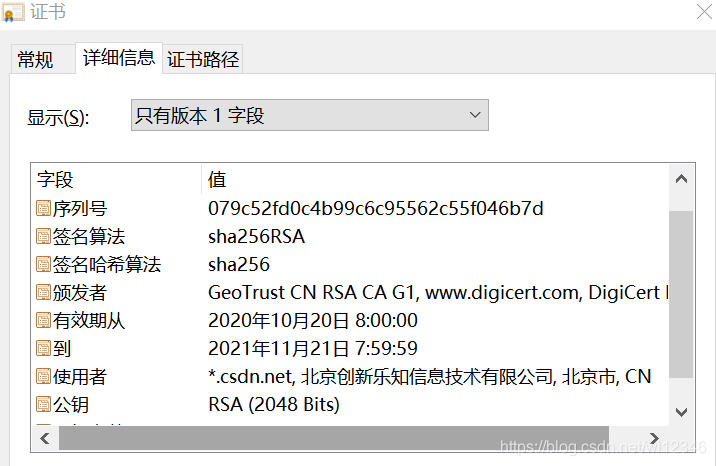Select the 有效期从 field icon
Image resolution: width=716 pixels, height=466 pixels.
coord(43,320)
